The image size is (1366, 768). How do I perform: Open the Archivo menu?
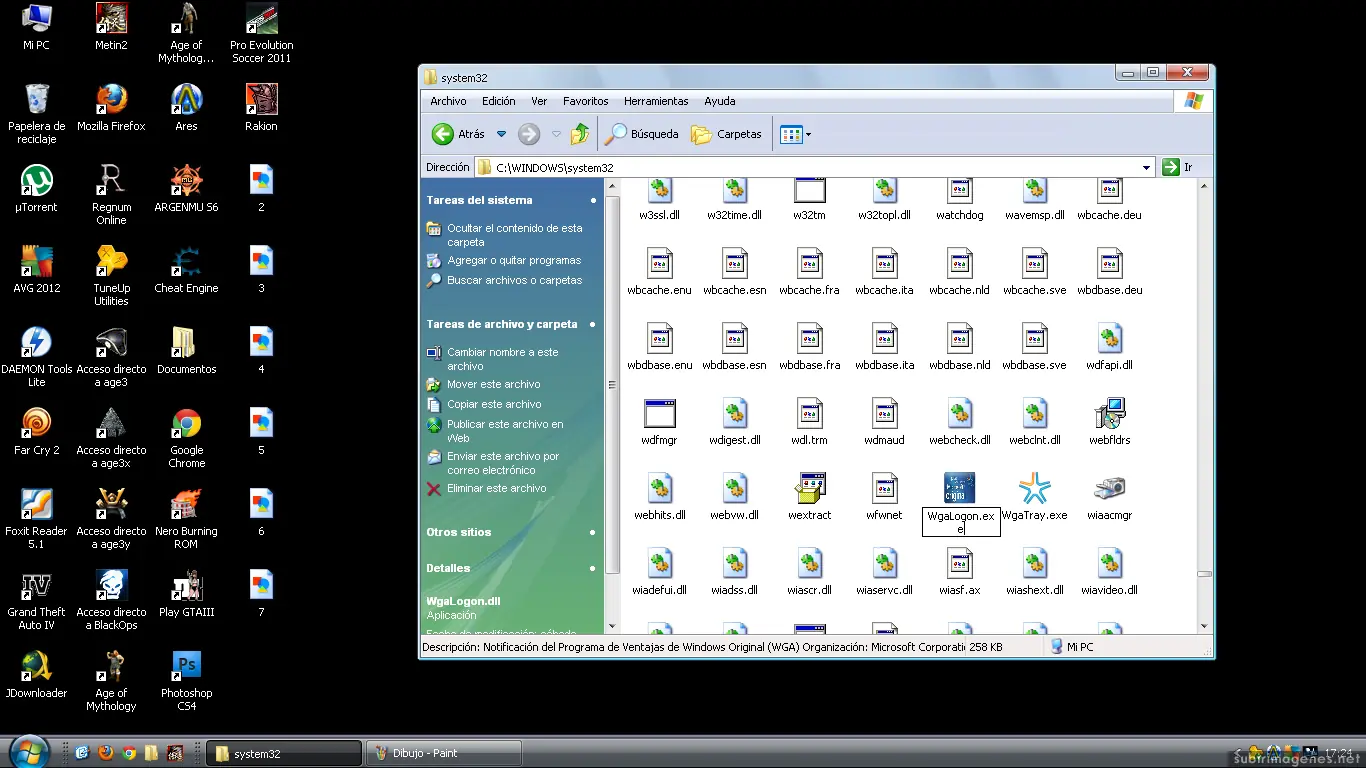pyautogui.click(x=448, y=101)
